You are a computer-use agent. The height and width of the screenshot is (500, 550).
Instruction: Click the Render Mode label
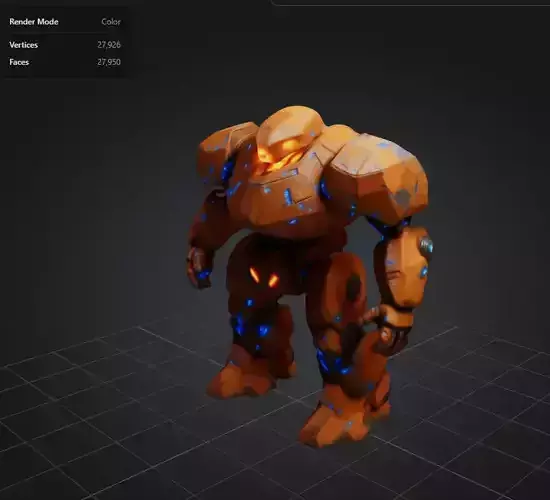34,22
